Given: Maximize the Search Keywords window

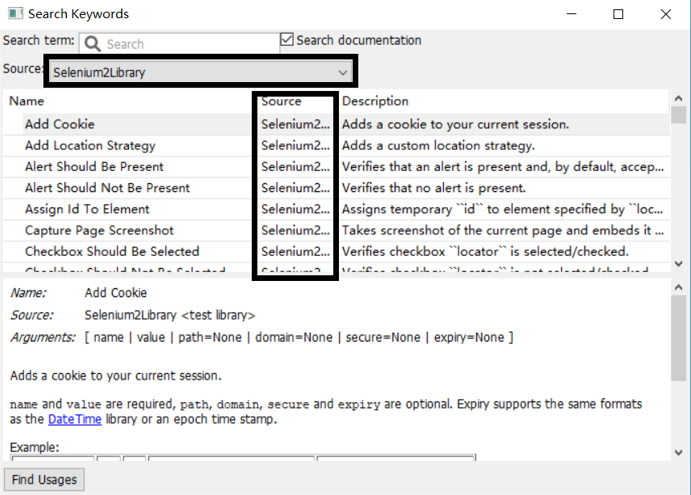Looking at the screenshot, I should click(618, 14).
